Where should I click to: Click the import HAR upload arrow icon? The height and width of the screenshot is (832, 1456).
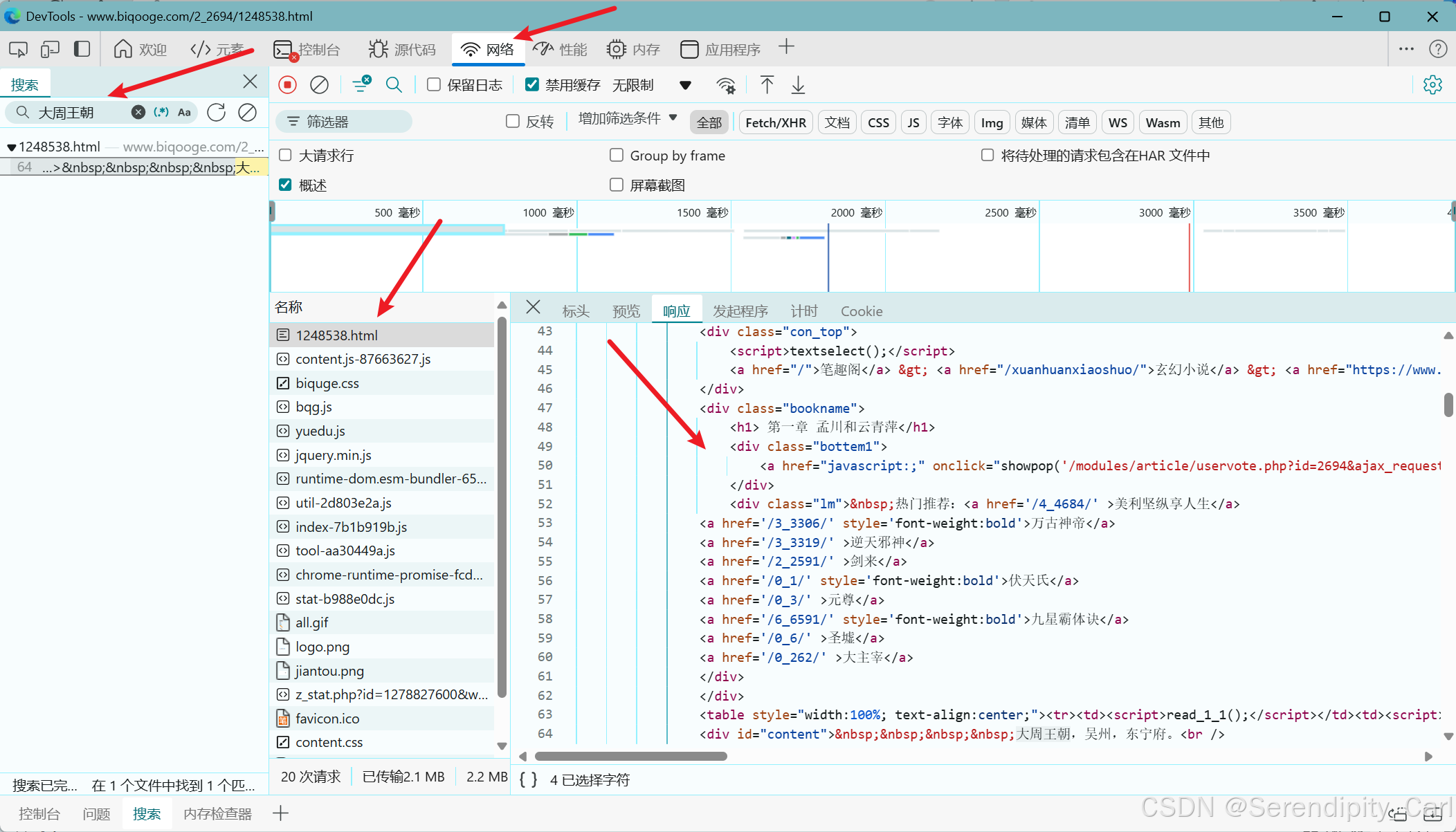[x=767, y=84]
